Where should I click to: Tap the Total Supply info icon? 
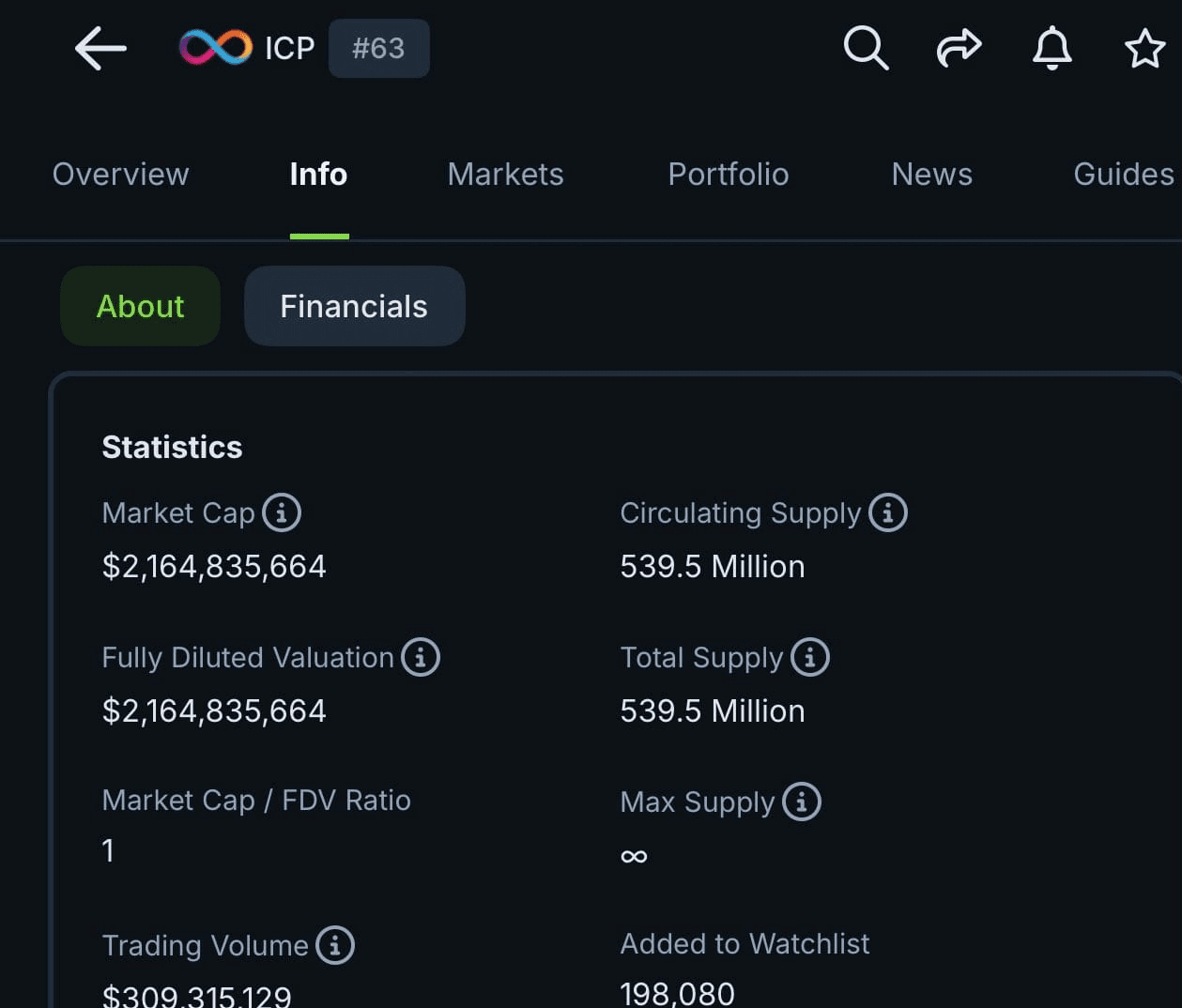pos(810,657)
